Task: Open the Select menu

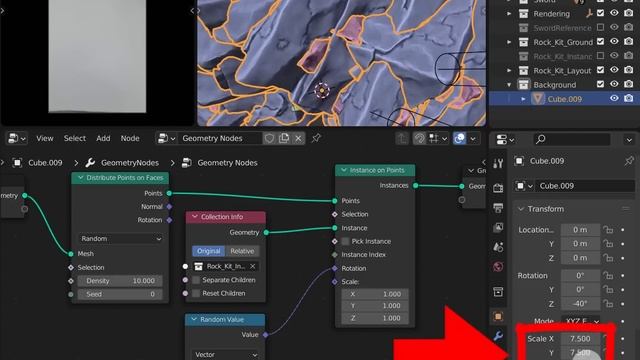Action: coord(75,138)
